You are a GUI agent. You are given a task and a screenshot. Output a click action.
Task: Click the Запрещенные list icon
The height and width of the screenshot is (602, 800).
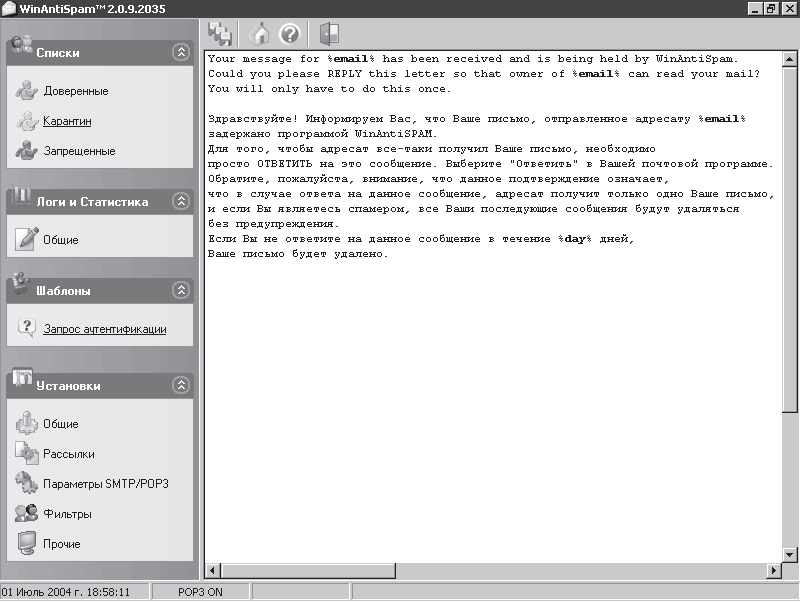coord(26,150)
